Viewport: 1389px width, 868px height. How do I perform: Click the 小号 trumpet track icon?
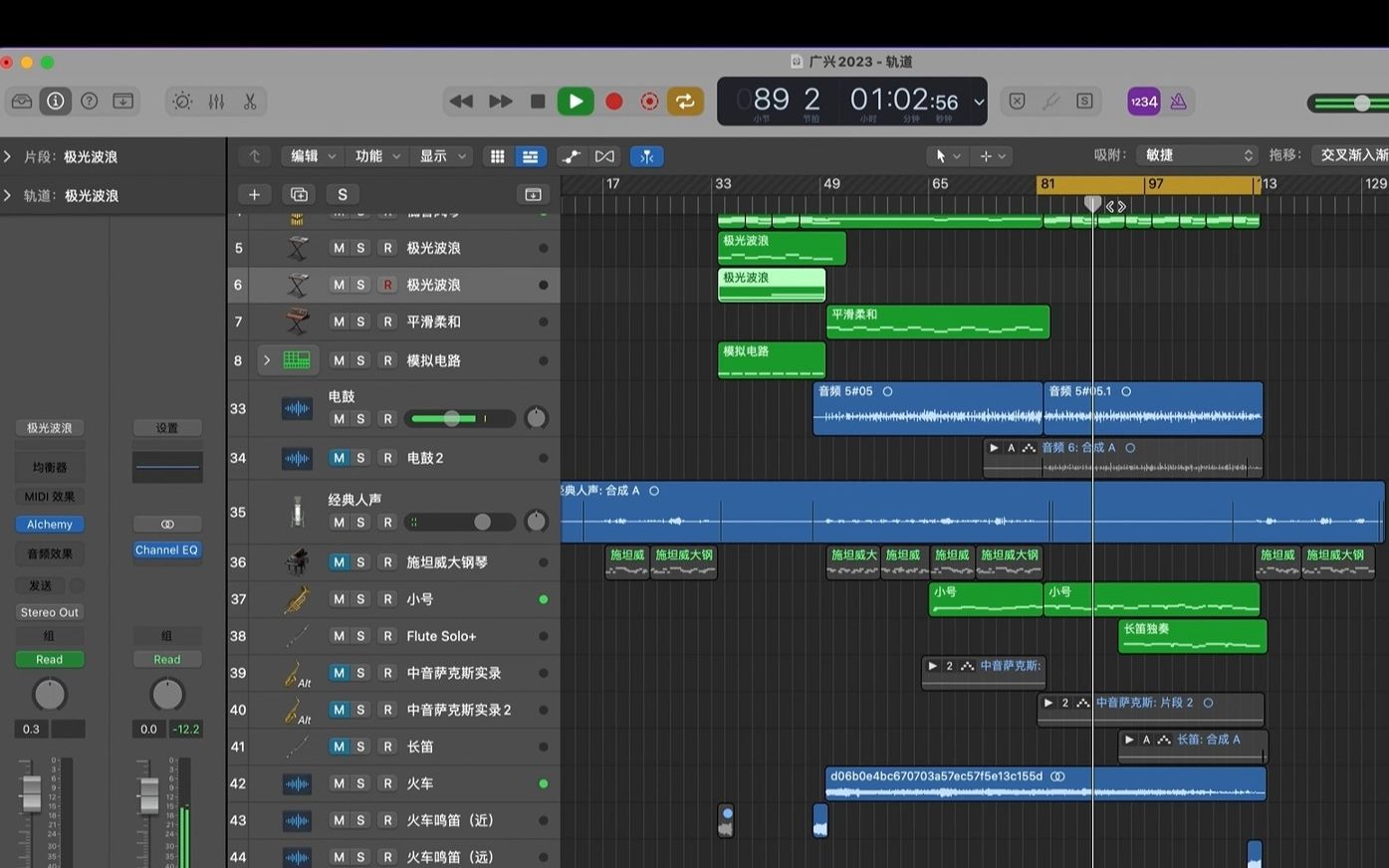[x=297, y=599]
